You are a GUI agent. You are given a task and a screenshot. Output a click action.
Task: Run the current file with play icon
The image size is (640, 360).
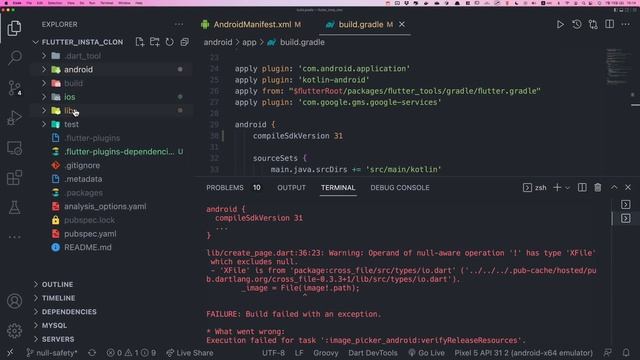pyautogui.click(x=560, y=24)
